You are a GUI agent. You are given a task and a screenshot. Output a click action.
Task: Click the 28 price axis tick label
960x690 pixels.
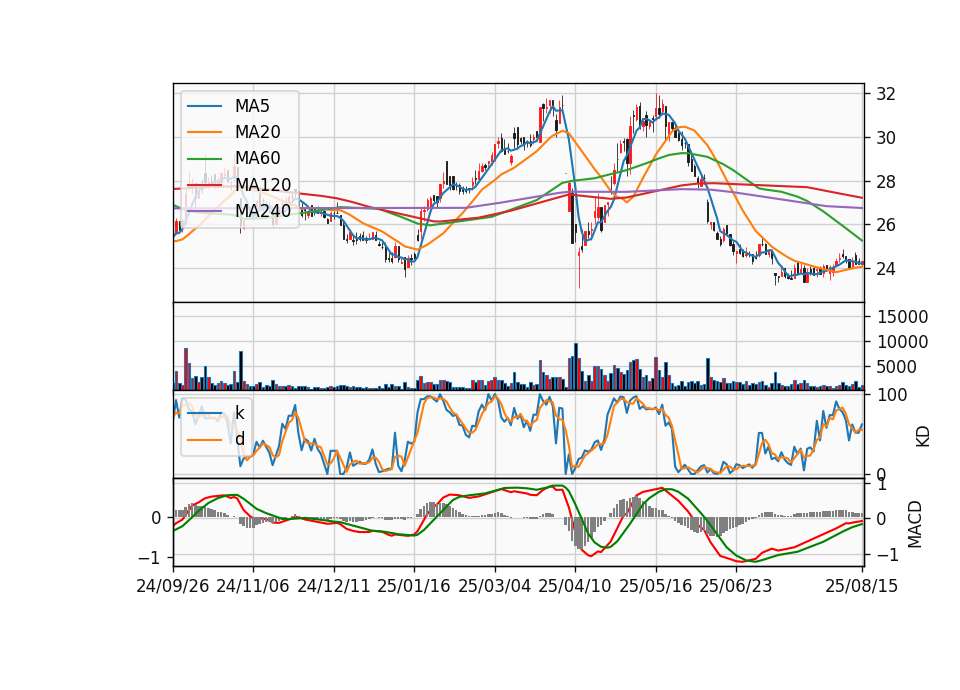(x=886, y=182)
